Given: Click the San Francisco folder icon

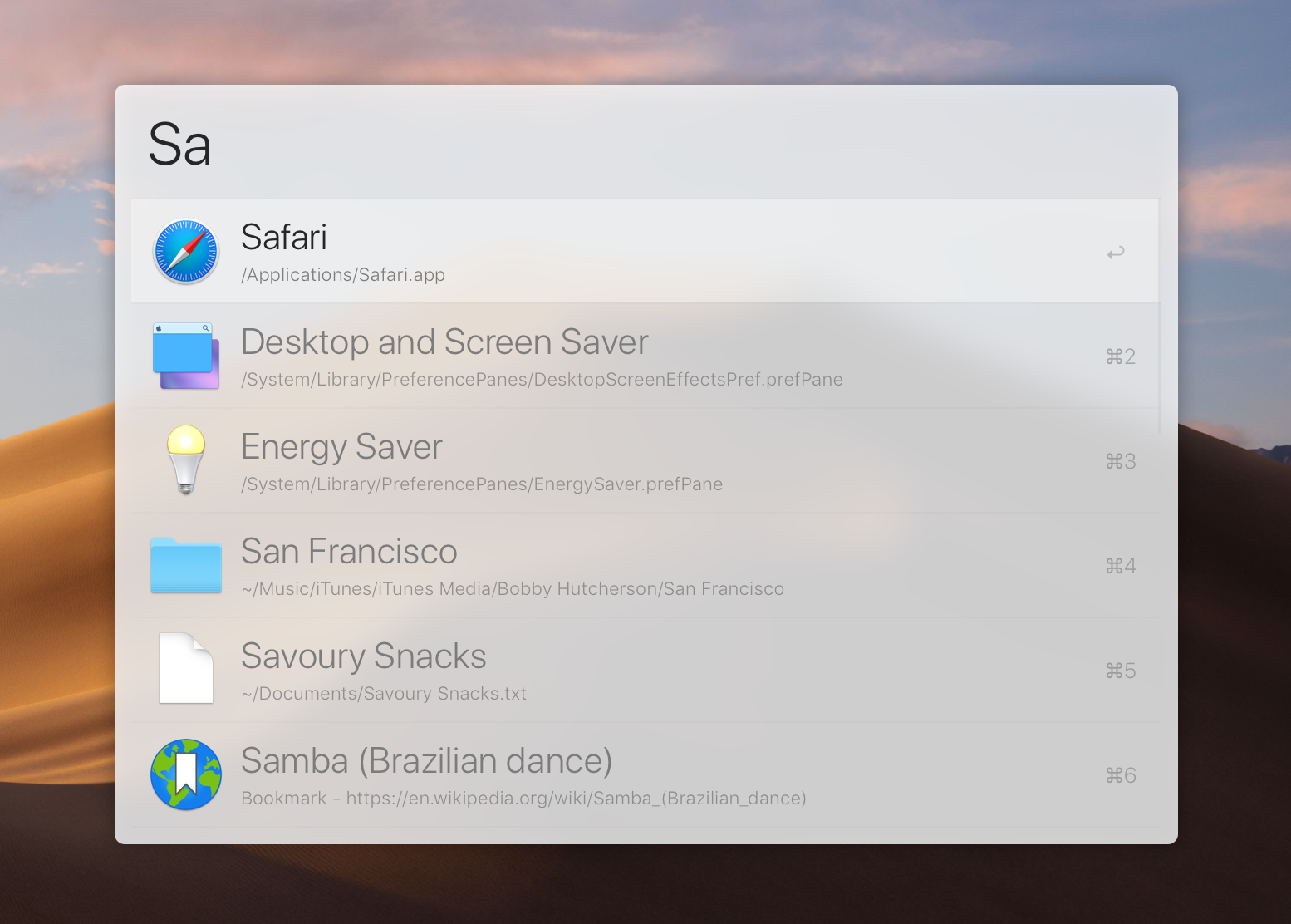Looking at the screenshot, I should pyautogui.click(x=186, y=565).
